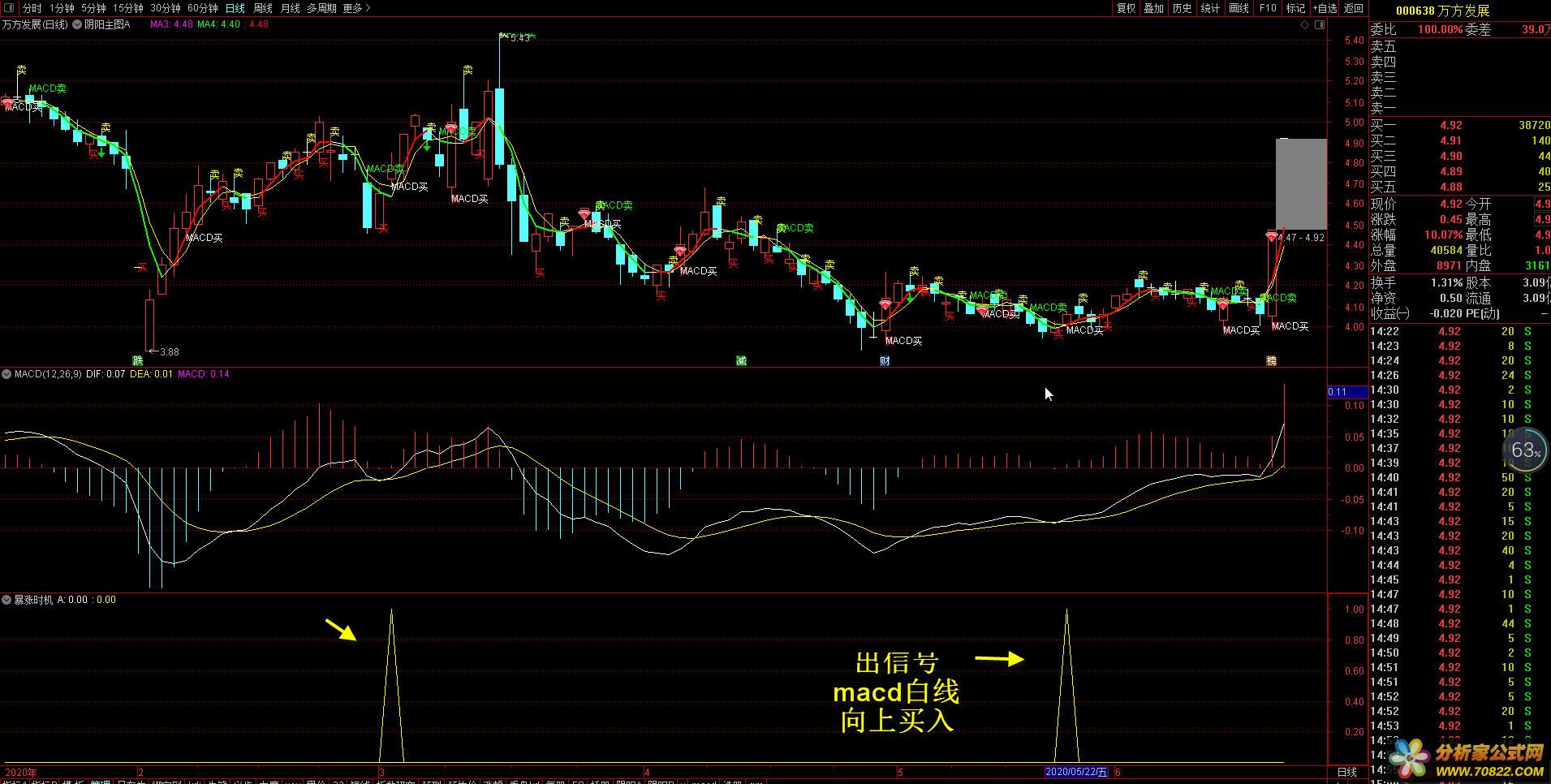Click the 换手 1.31% value
The height and width of the screenshot is (784, 1551).
[1446, 282]
